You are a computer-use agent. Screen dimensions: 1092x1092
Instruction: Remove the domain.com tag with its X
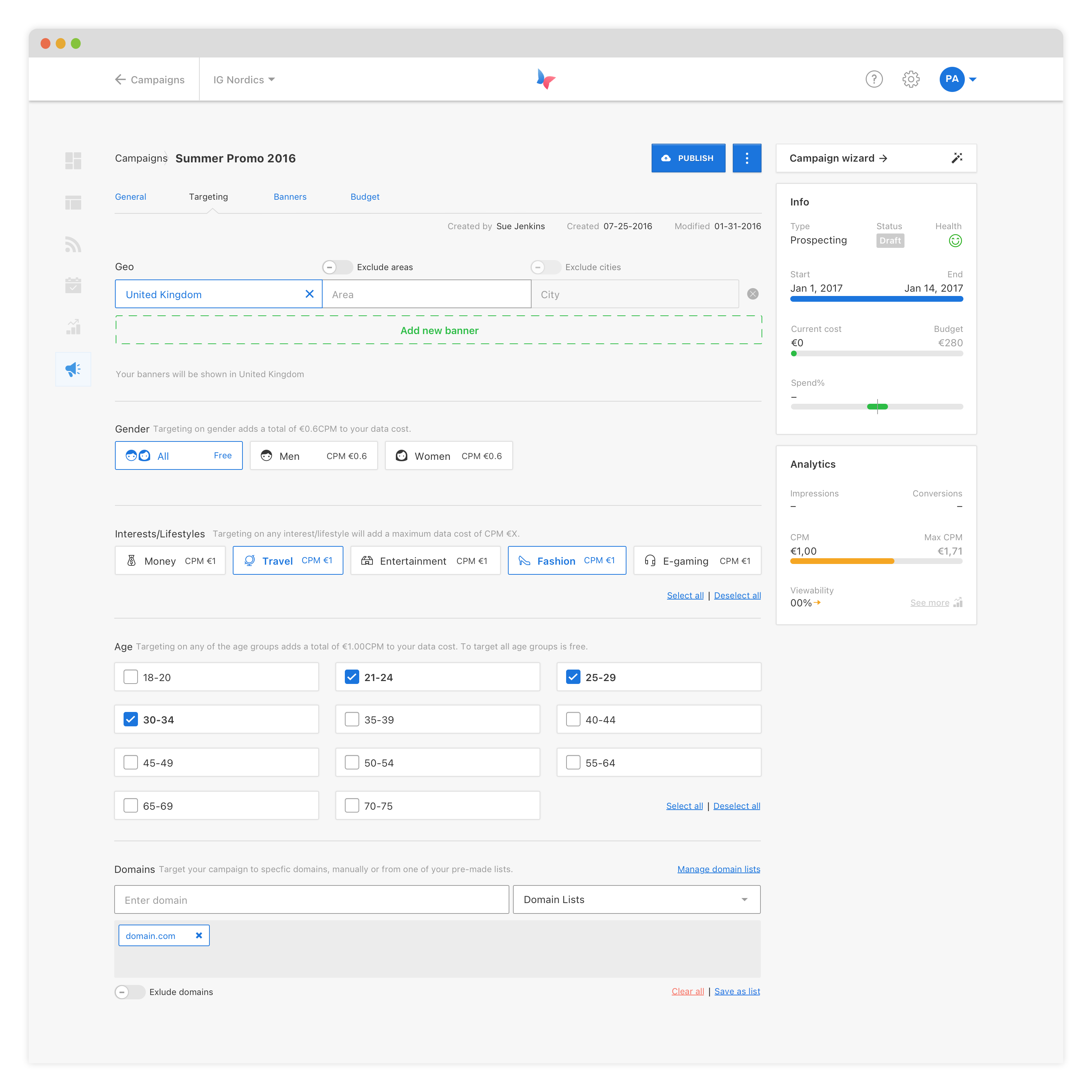199,935
